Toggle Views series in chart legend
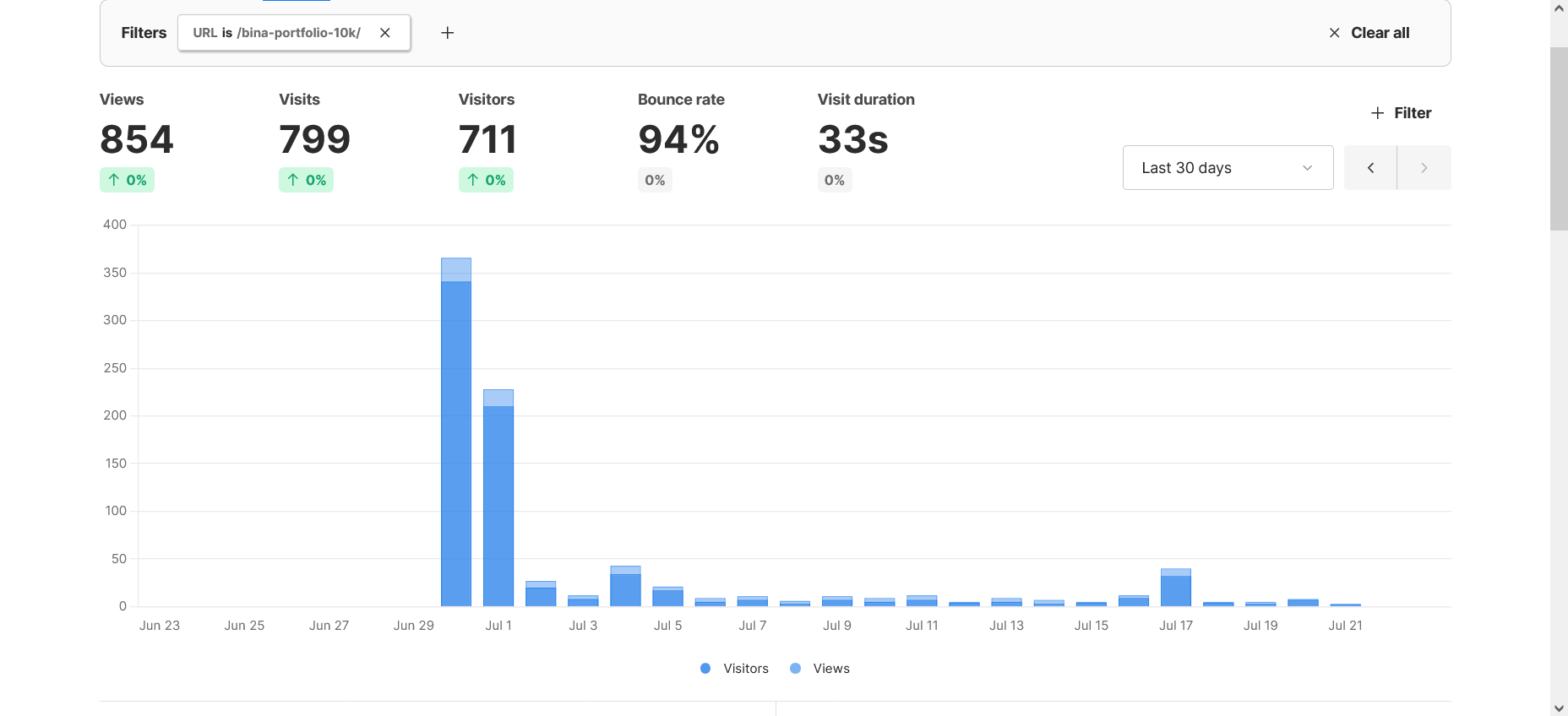This screenshot has height=716, width=1568. pyautogui.click(x=819, y=669)
